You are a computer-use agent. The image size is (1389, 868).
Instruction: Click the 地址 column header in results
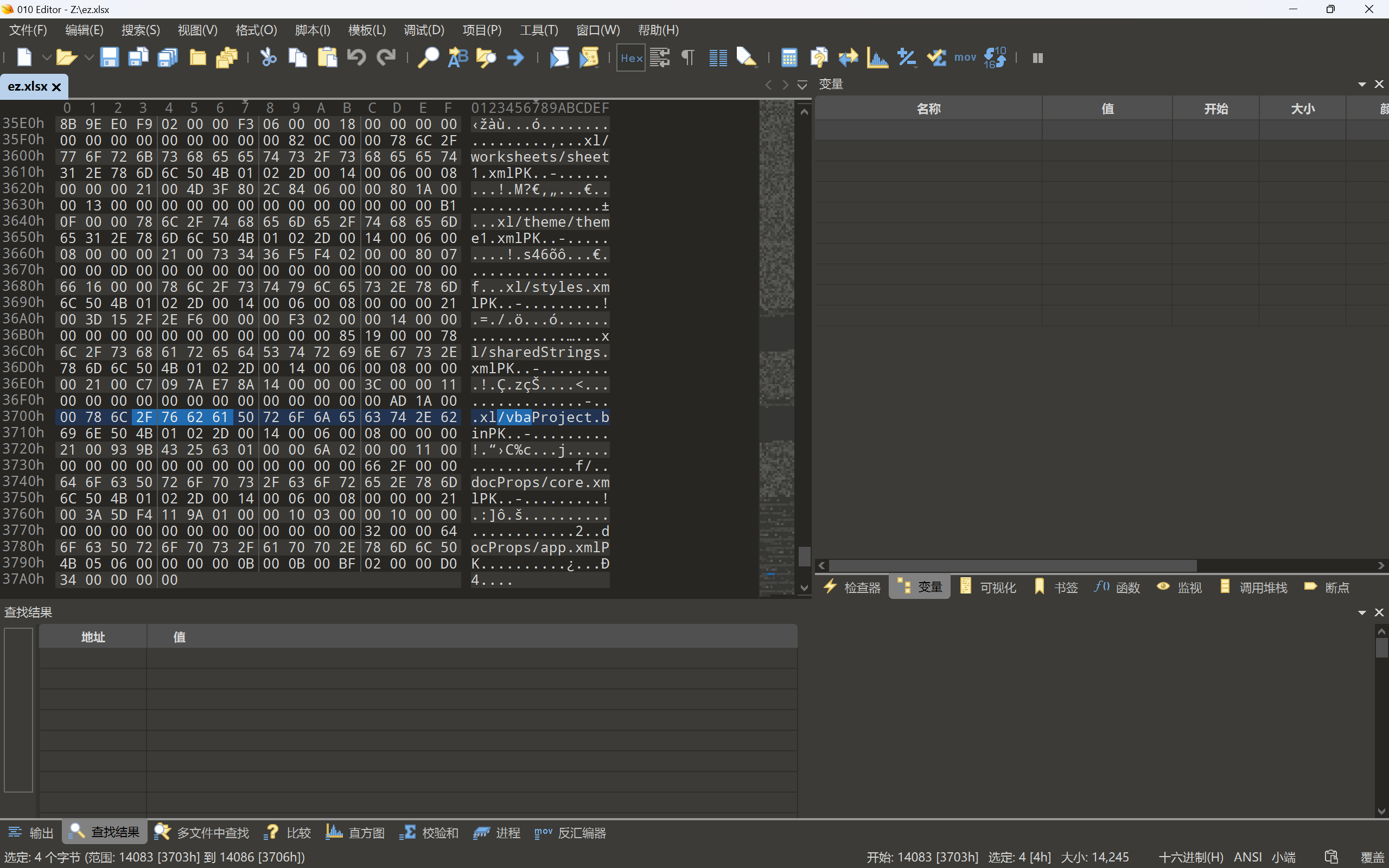tap(93, 637)
